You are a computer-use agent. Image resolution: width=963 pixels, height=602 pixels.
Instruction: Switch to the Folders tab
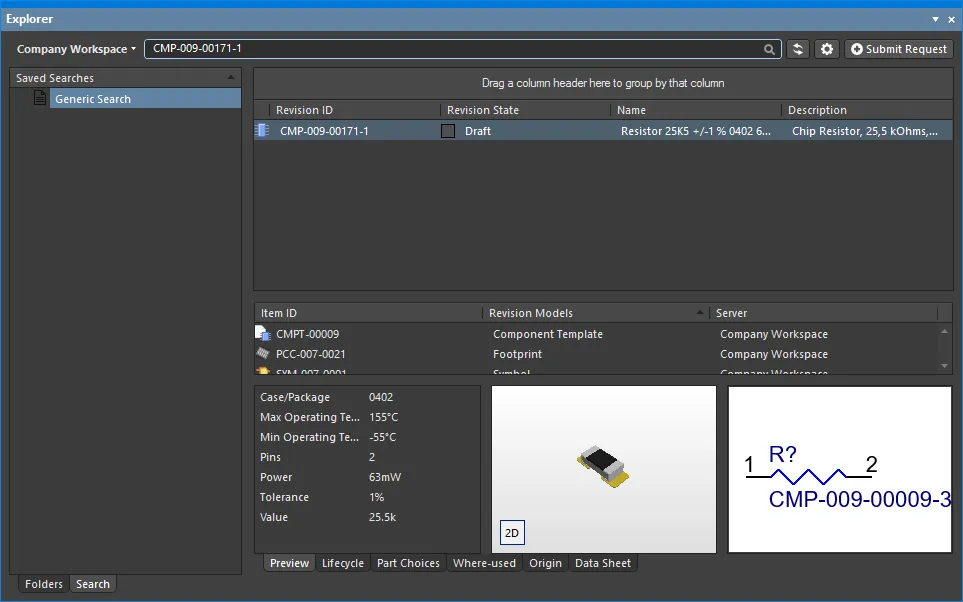click(x=44, y=584)
